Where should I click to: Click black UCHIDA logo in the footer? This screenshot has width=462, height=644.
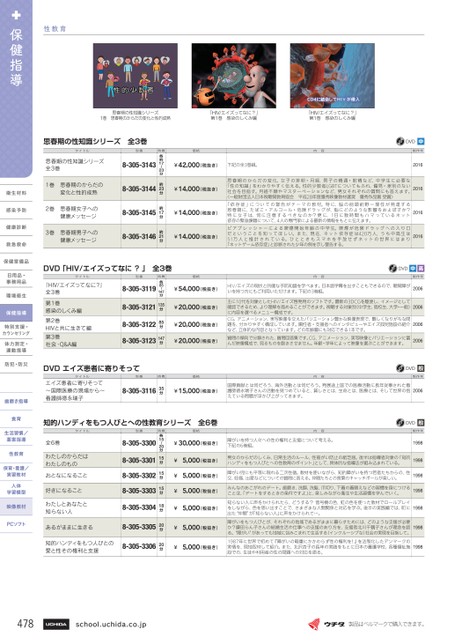click(56, 624)
